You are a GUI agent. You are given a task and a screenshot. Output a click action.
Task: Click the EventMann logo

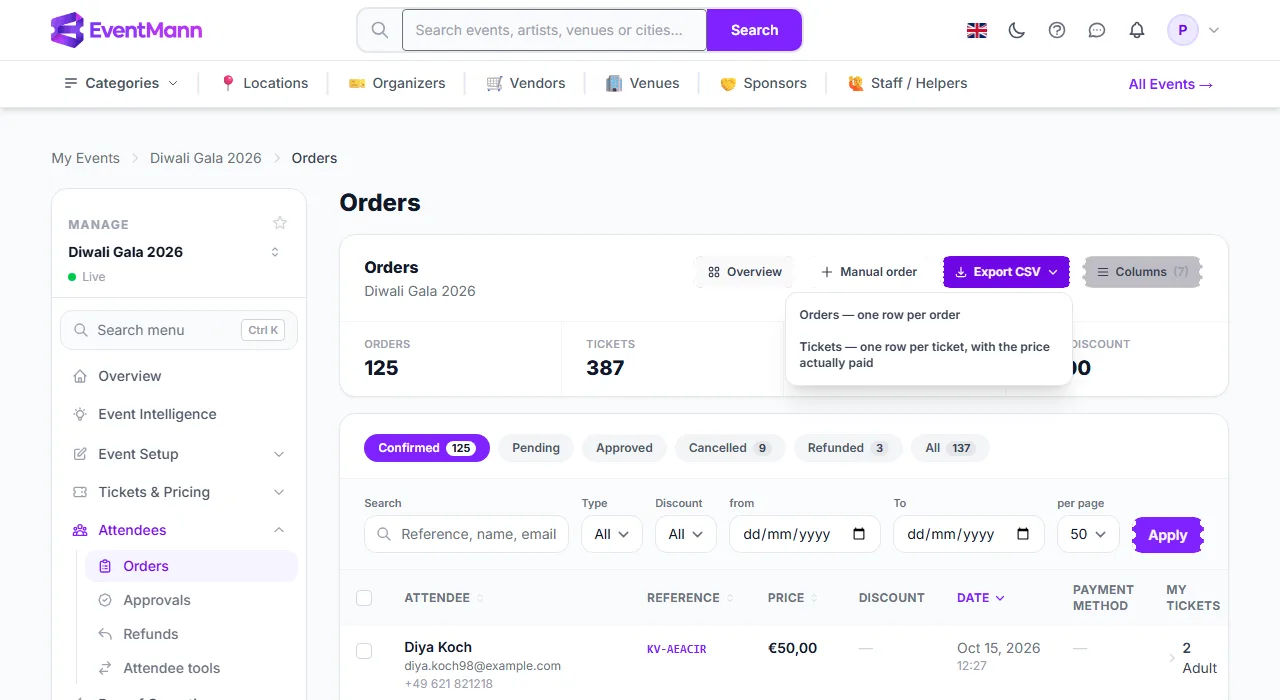click(x=126, y=30)
